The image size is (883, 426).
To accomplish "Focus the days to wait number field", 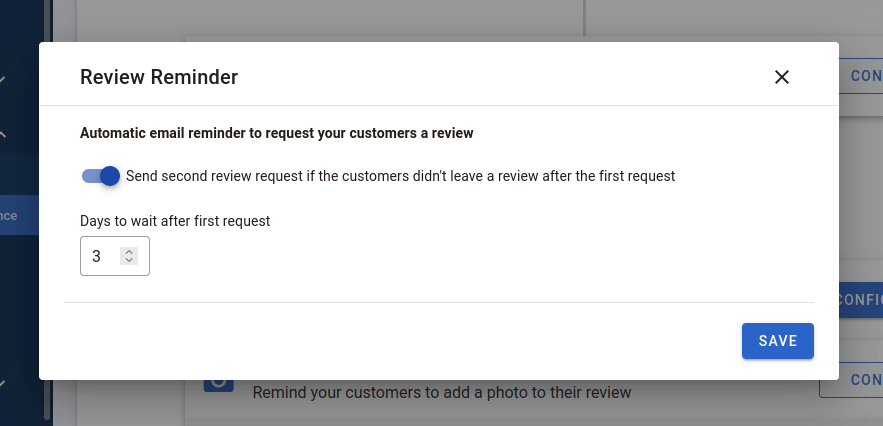I will [x=115, y=256].
